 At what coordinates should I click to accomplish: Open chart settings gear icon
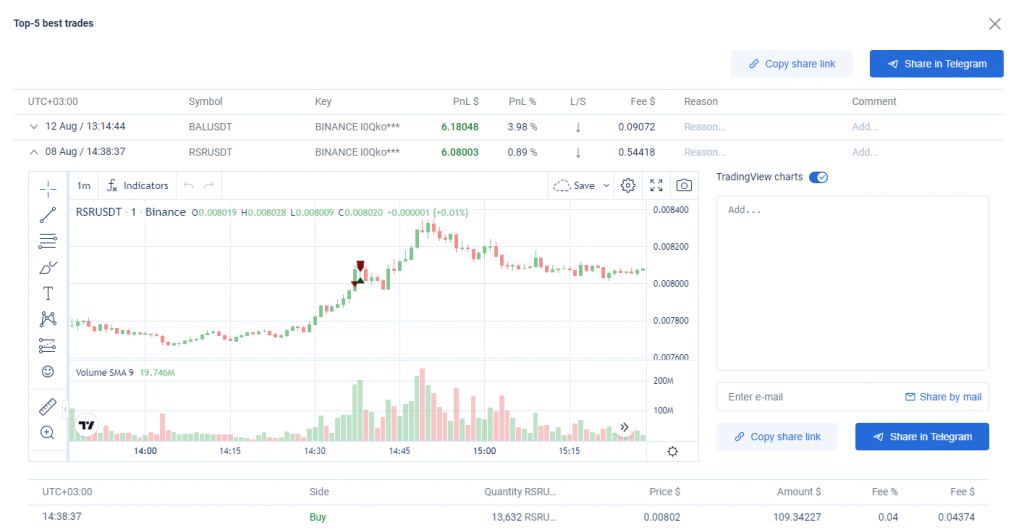click(628, 185)
